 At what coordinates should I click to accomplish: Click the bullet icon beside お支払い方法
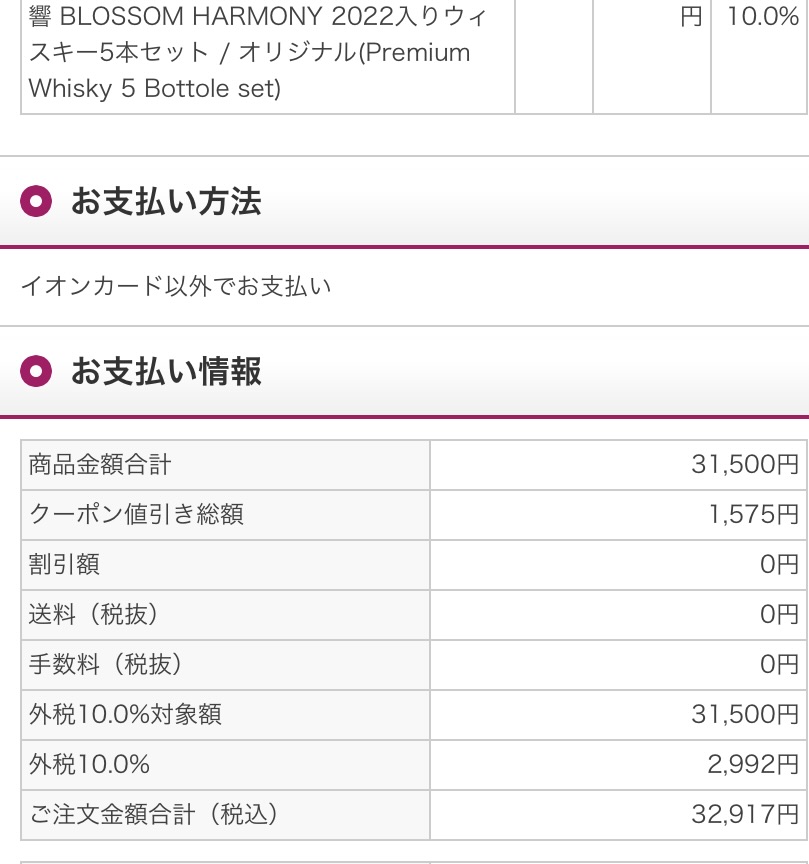point(36,202)
